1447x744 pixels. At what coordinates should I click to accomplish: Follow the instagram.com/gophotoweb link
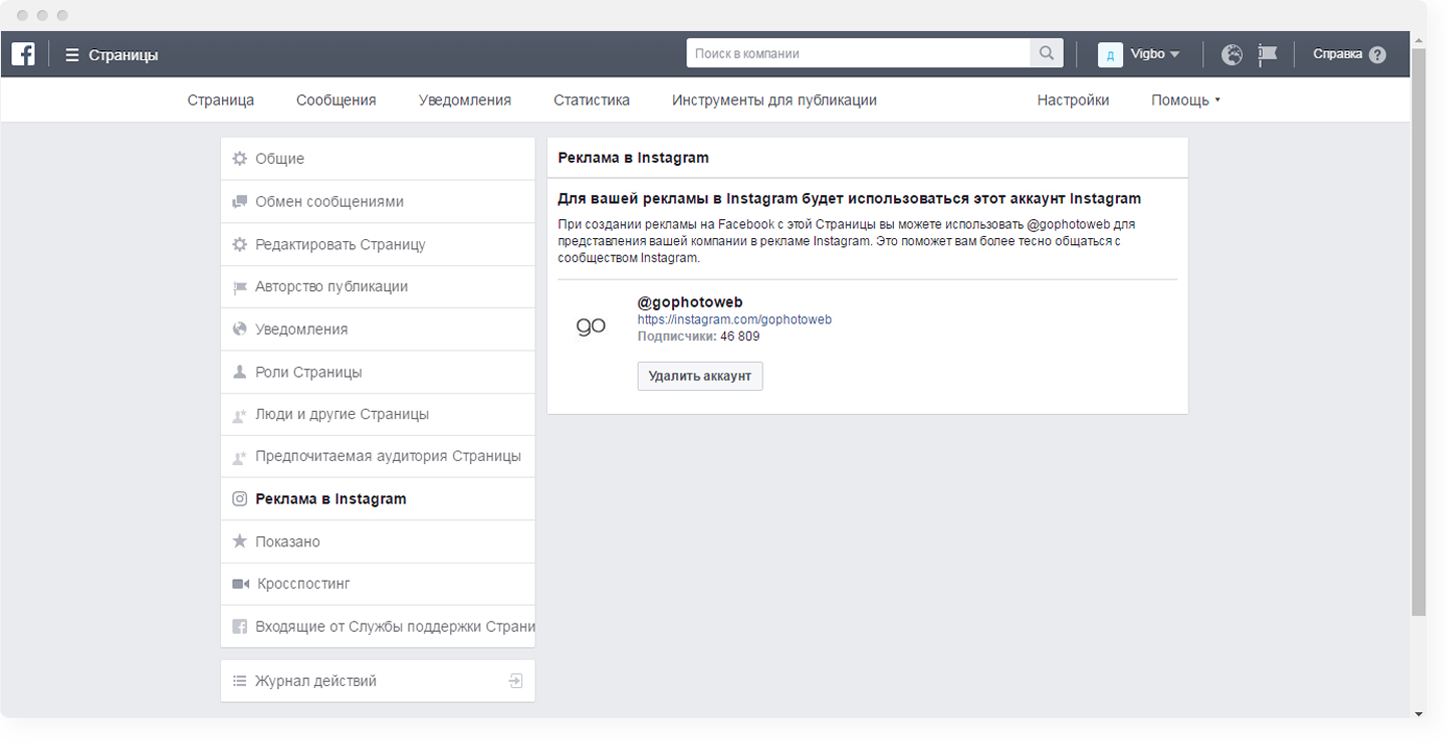(x=735, y=320)
